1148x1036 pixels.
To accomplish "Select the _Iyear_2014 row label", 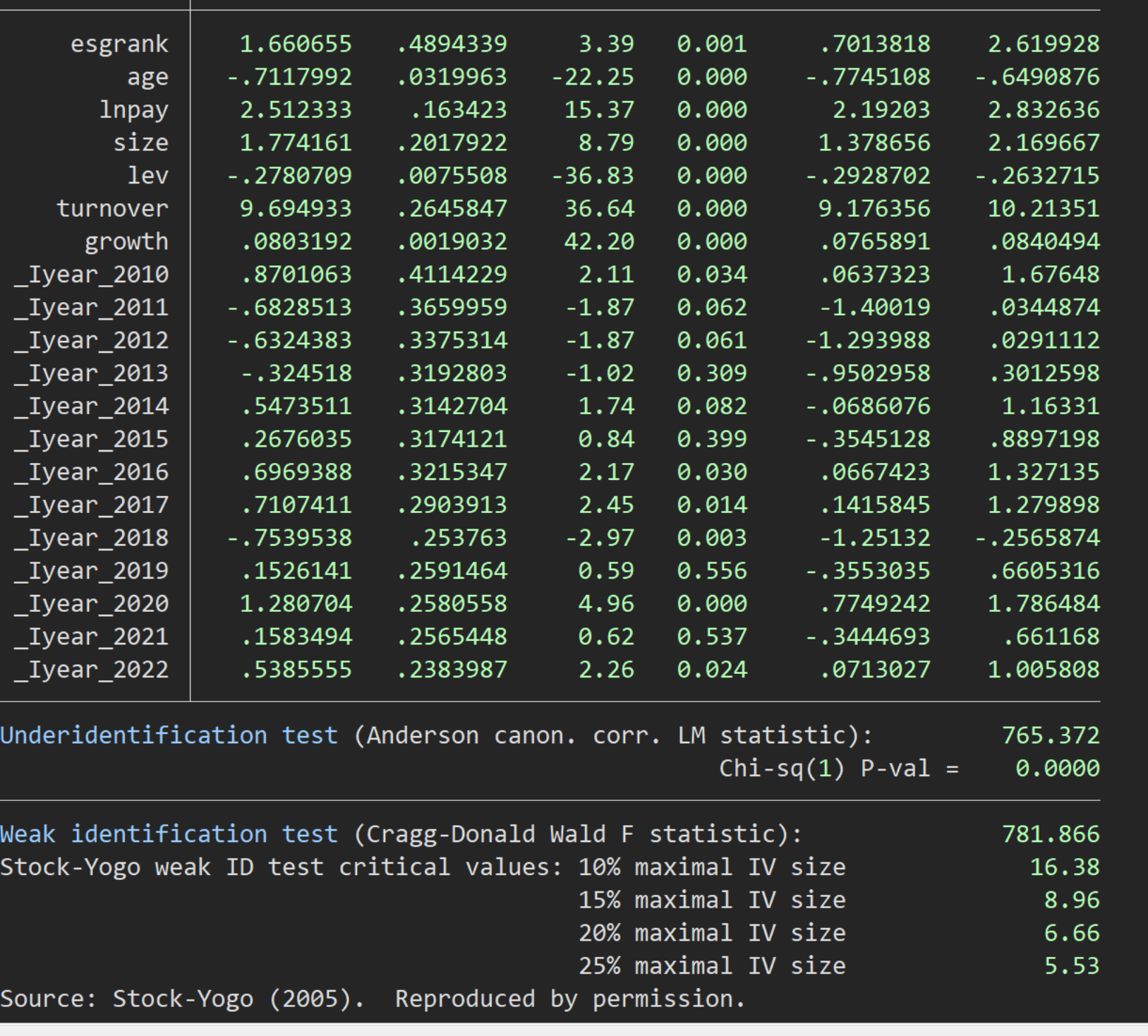I will click(91, 406).
